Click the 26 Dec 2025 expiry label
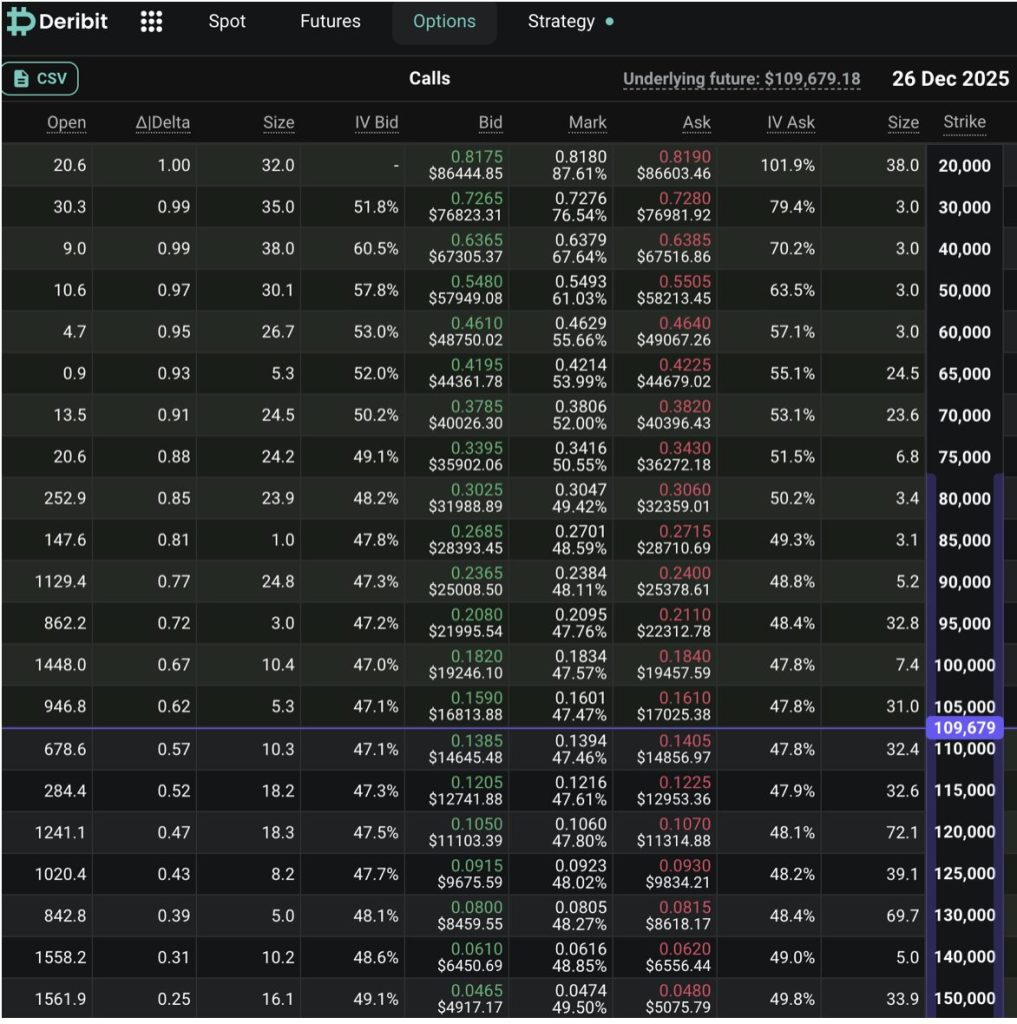 point(950,79)
